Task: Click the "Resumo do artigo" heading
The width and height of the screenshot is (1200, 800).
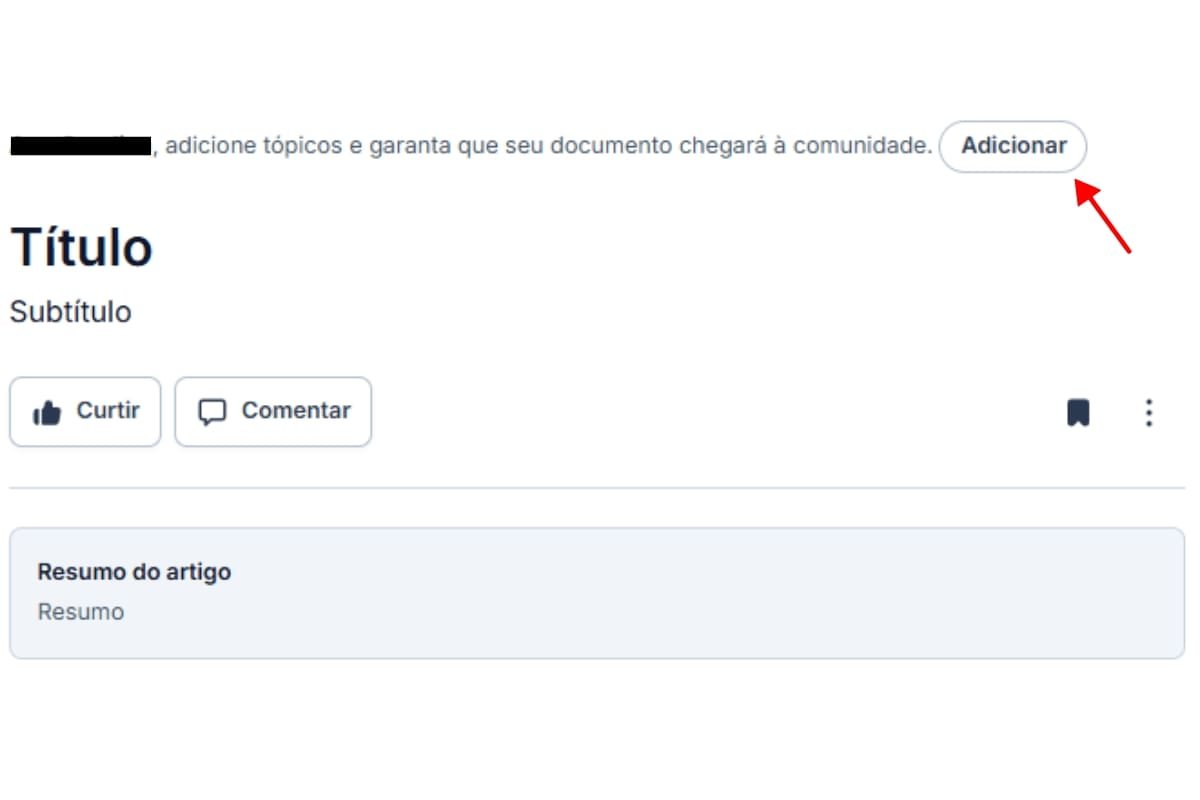Action: pos(134,572)
